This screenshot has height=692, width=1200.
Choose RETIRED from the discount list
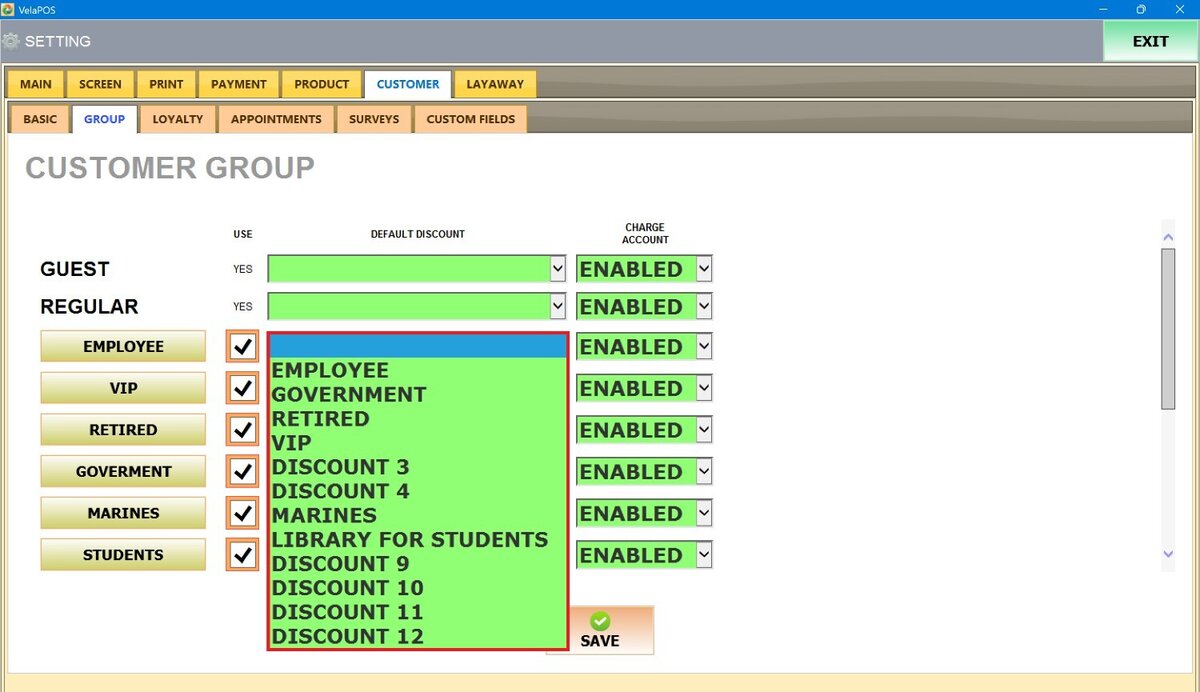pos(418,418)
